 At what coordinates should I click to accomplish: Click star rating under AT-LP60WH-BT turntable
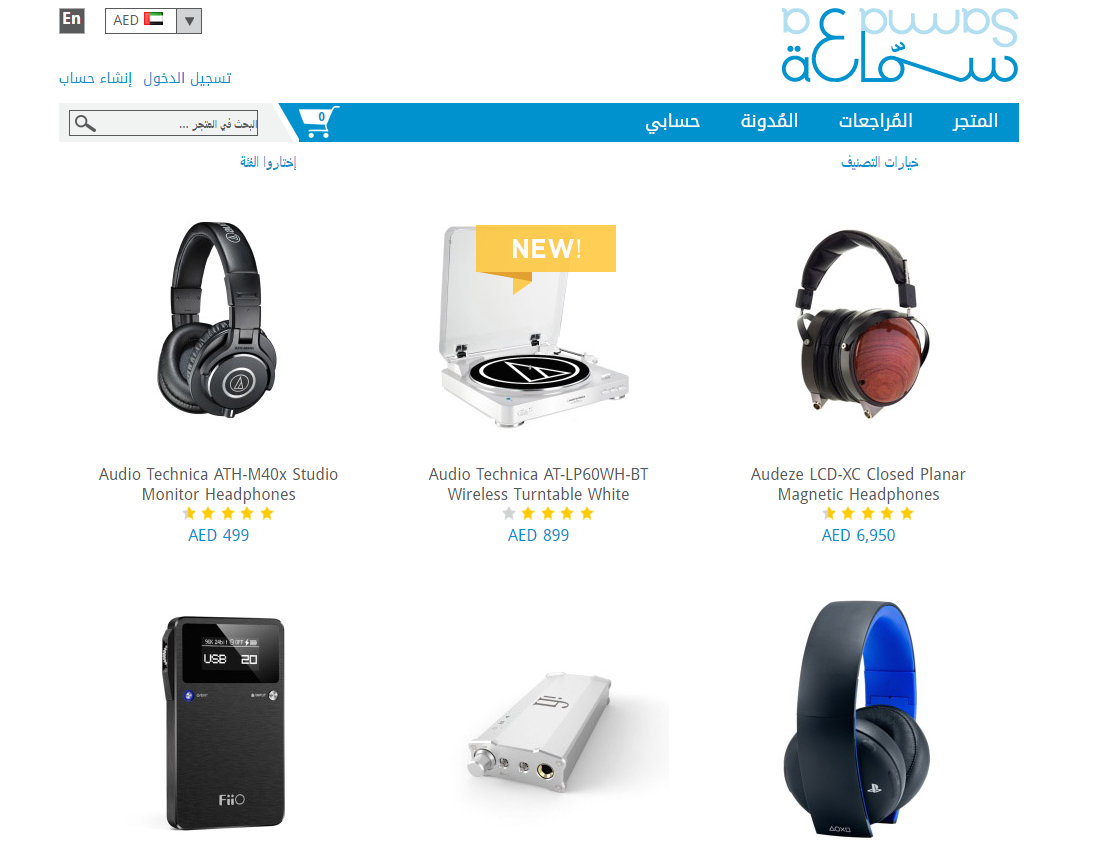pos(548,514)
